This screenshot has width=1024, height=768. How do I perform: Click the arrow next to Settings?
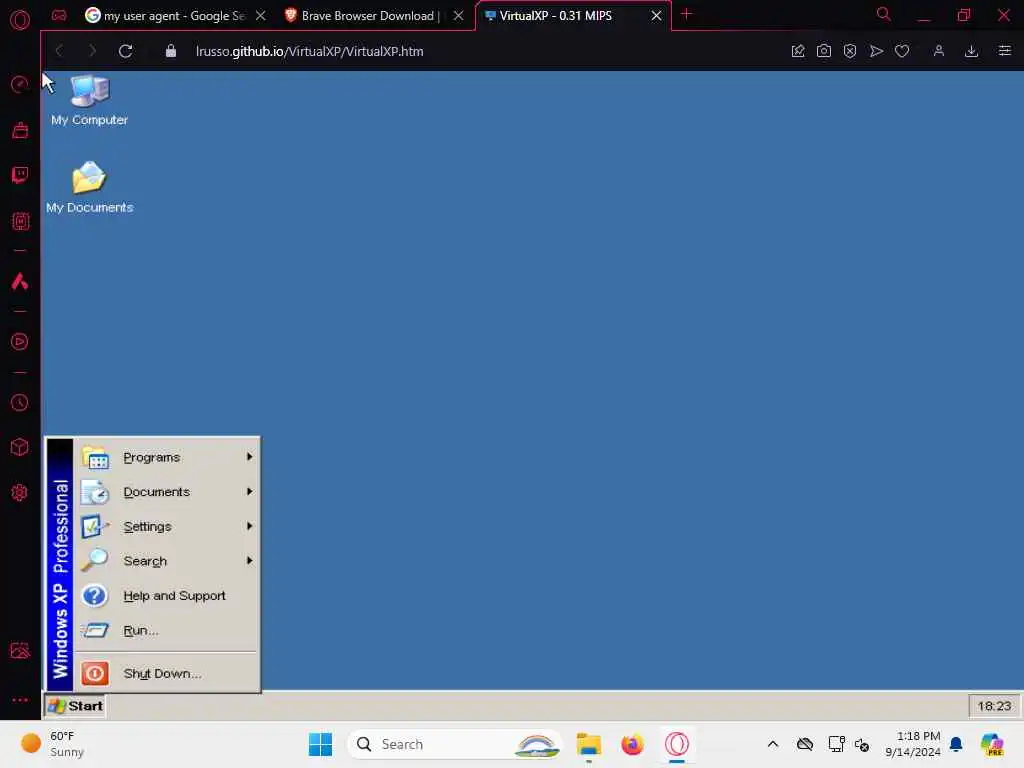coord(249,526)
